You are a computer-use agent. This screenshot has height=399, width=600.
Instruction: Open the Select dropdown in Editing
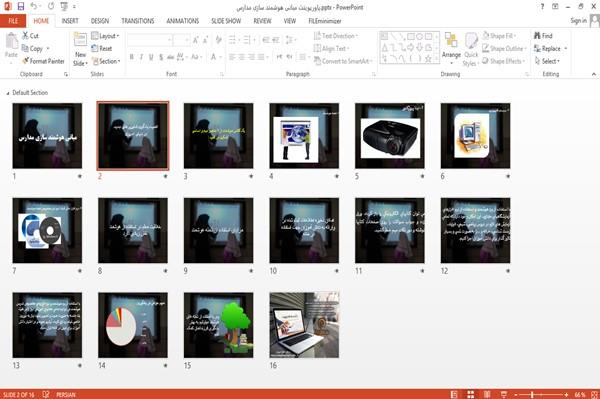pyautogui.click(x=547, y=61)
